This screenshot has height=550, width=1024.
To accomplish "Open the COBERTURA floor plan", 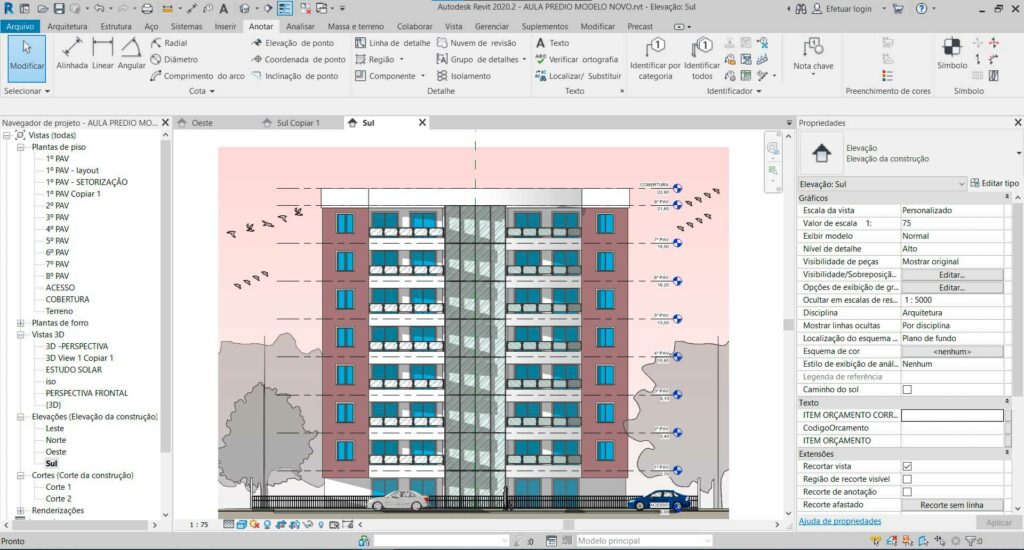I will (x=67, y=299).
